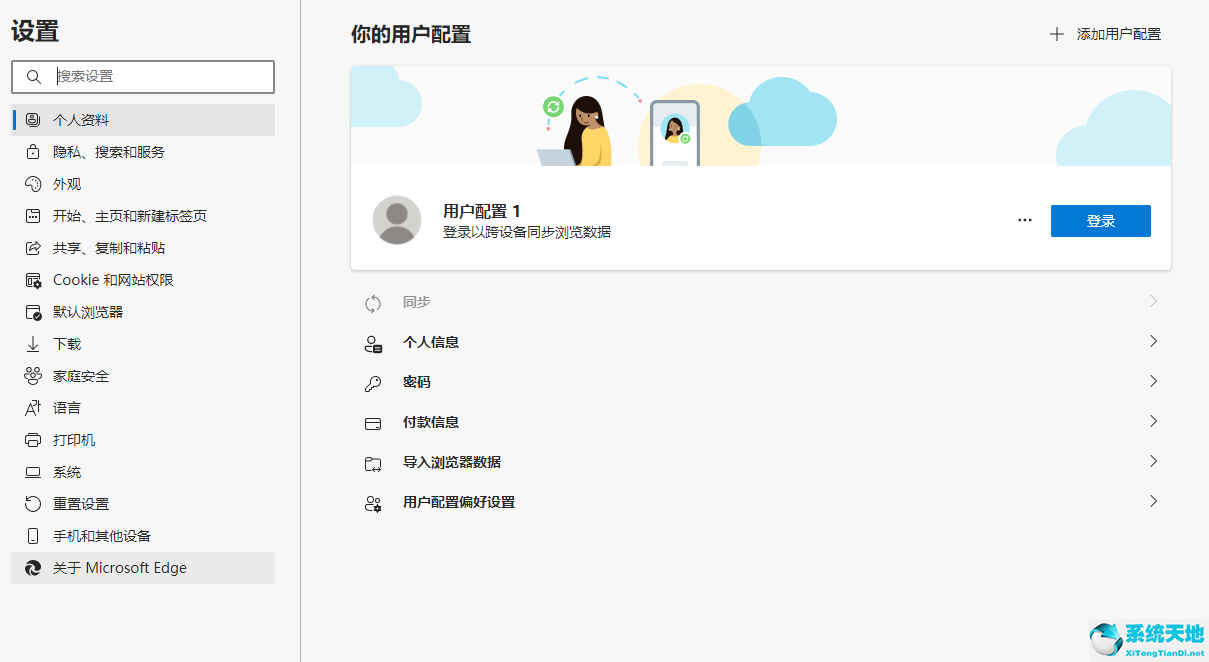Click the 系统 monitor icon

33,471
